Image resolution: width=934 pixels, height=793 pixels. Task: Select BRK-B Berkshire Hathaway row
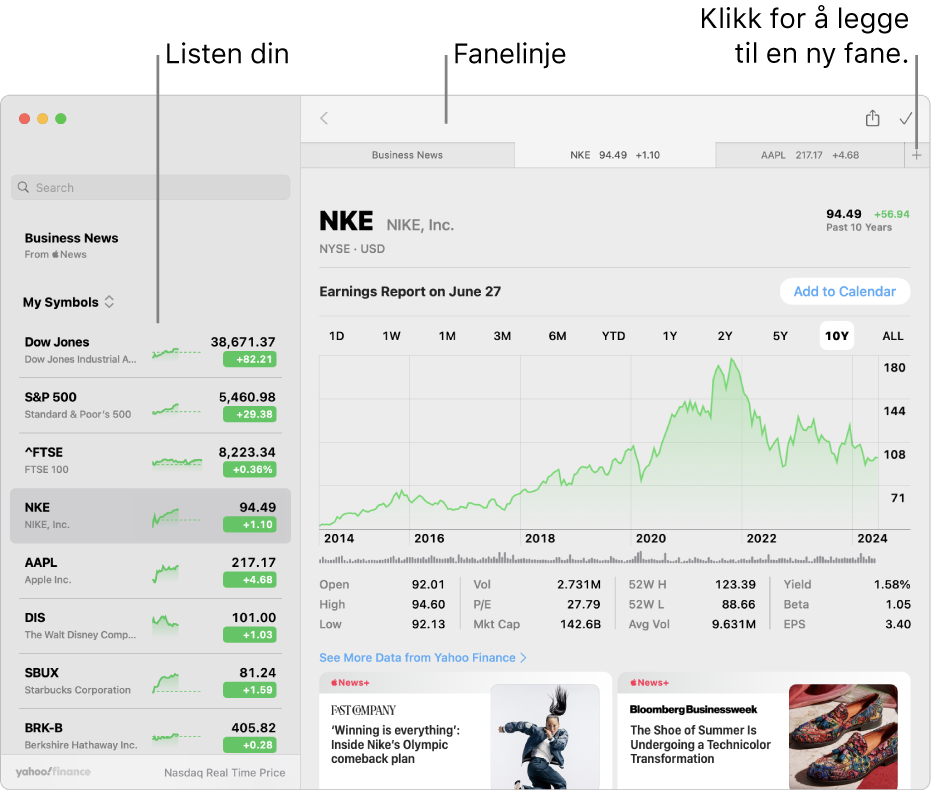[x=150, y=732]
